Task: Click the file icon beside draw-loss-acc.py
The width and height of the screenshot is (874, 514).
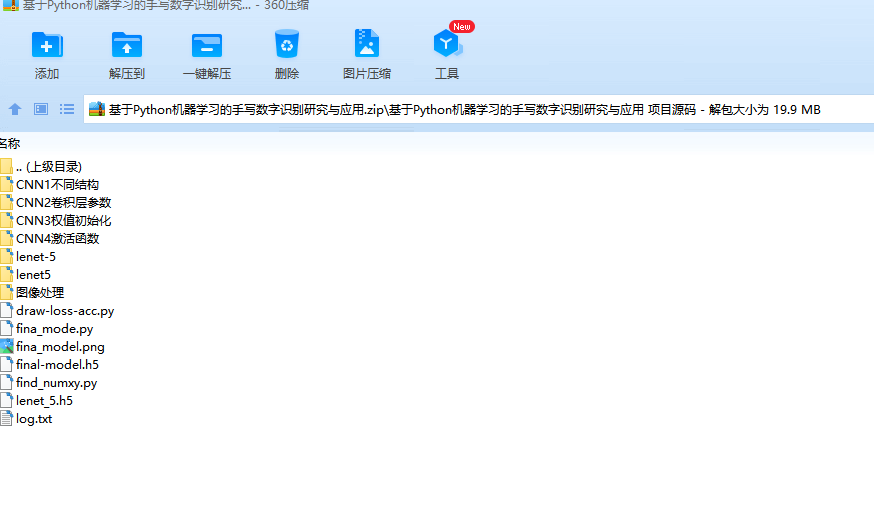Action: point(6,311)
